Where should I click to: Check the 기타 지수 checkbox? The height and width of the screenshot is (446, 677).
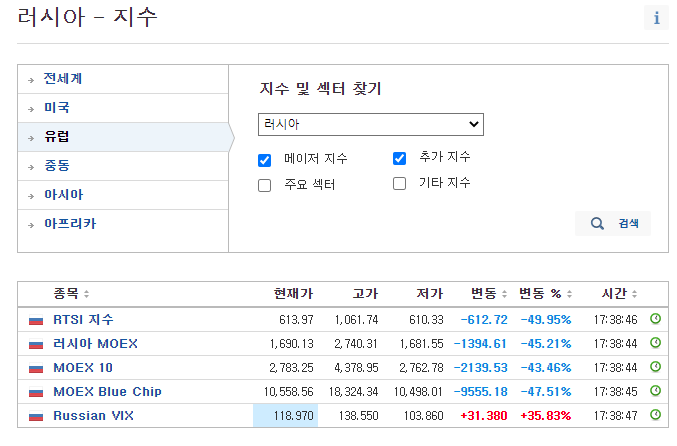point(399,183)
